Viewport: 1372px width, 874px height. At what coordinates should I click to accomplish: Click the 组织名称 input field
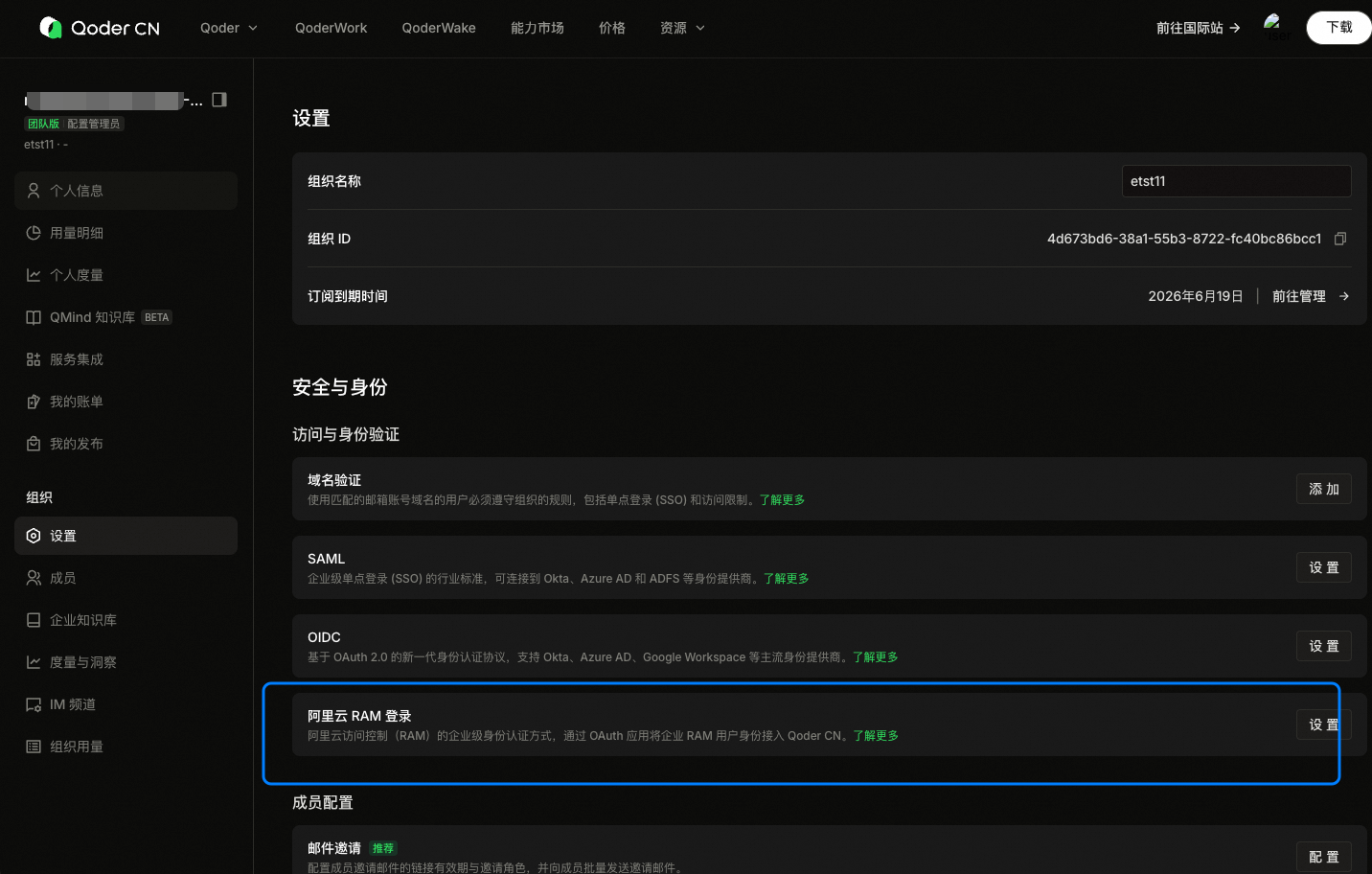pos(1237,181)
